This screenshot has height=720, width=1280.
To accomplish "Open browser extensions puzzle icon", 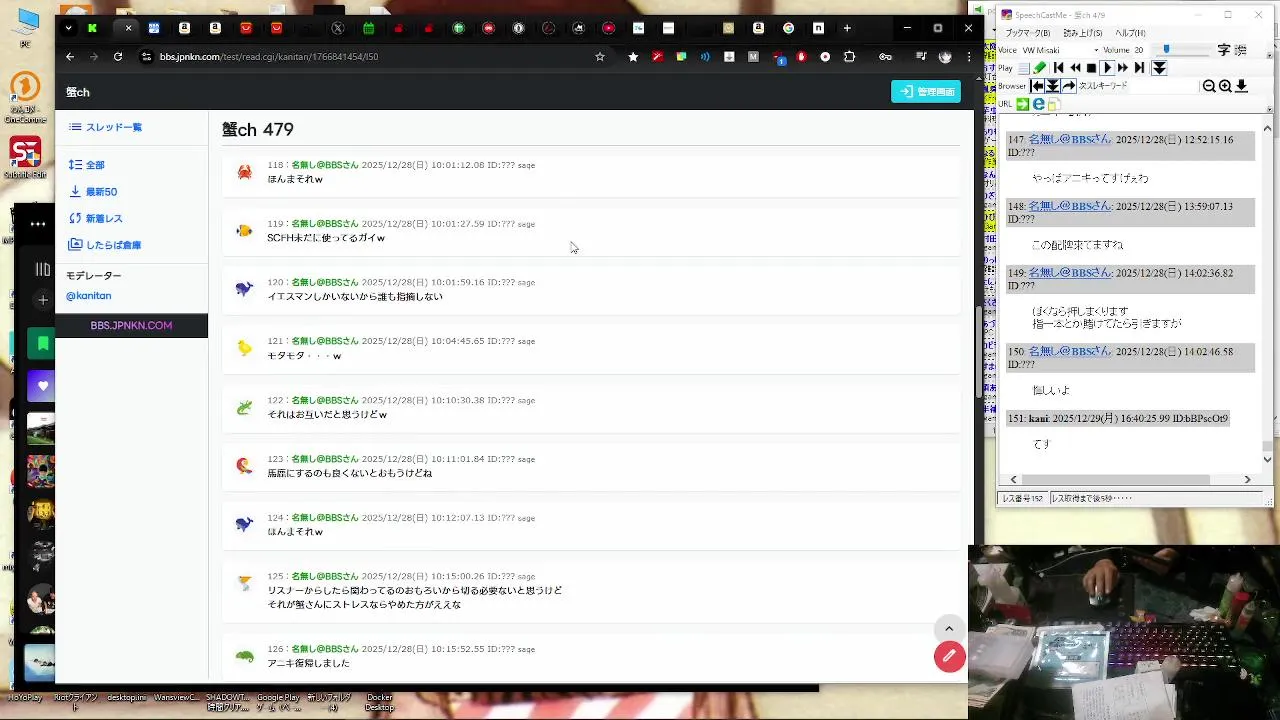I will click(850, 57).
